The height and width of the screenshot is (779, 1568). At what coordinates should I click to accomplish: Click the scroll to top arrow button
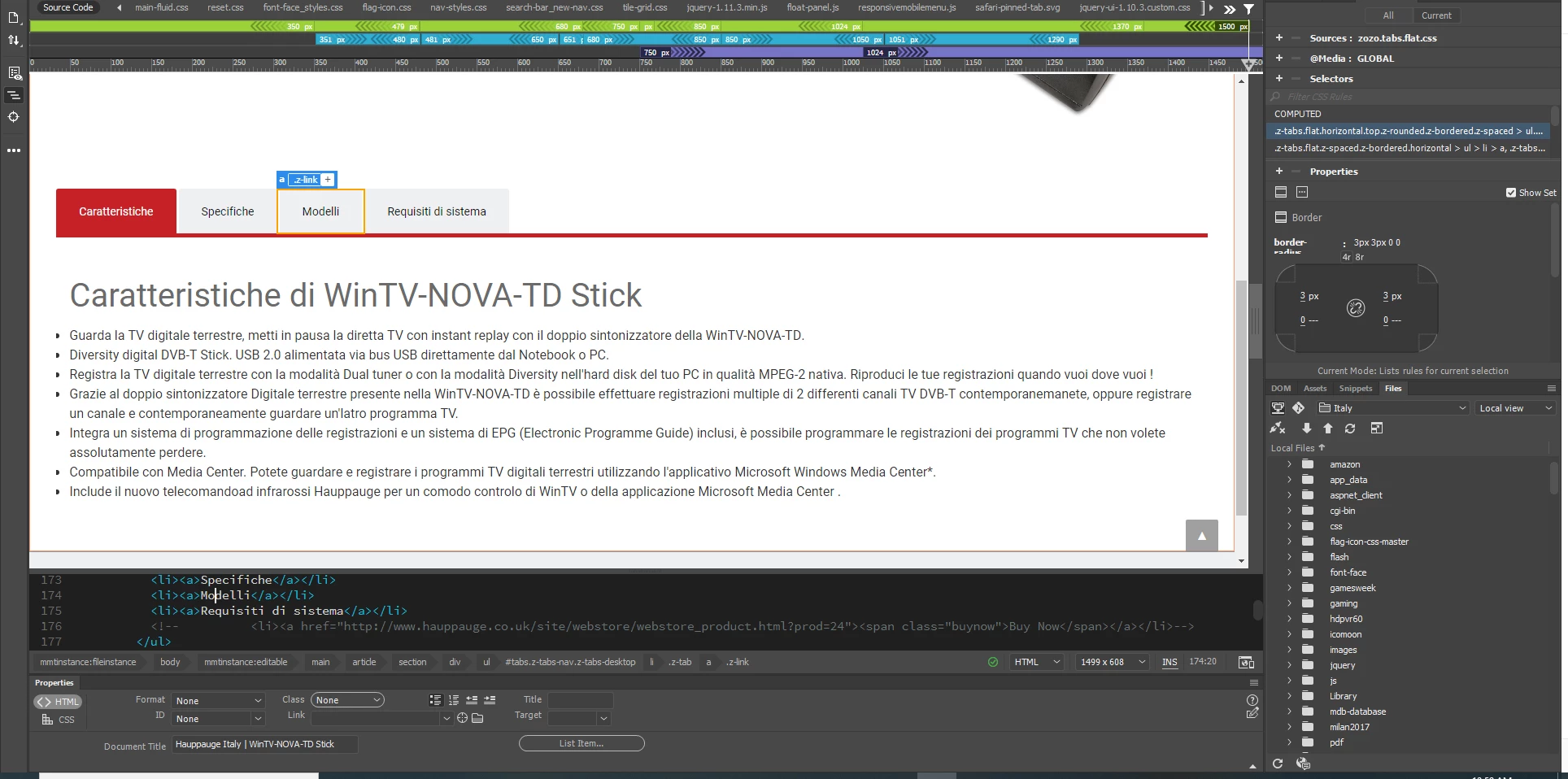coord(1202,535)
